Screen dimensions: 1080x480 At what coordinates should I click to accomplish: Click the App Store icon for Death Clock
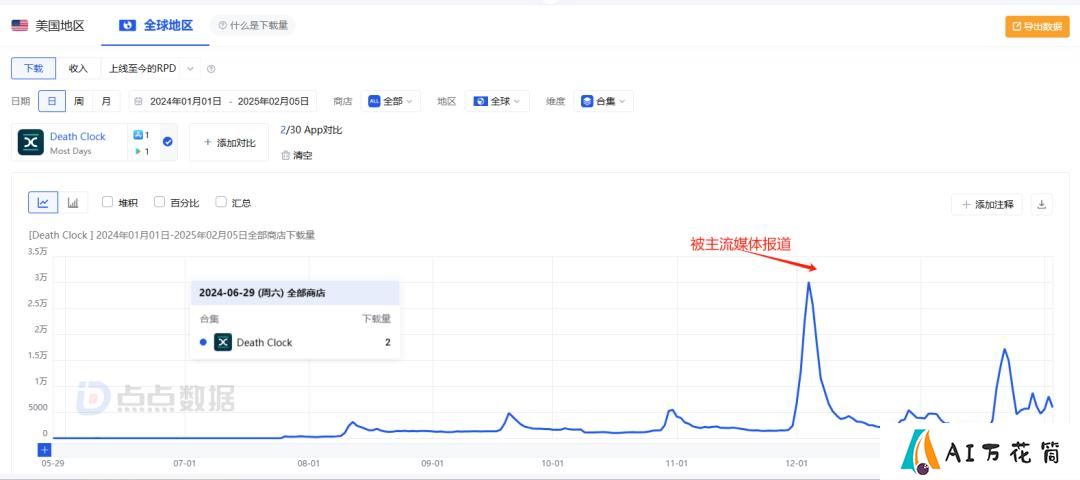click(x=137, y=135)
